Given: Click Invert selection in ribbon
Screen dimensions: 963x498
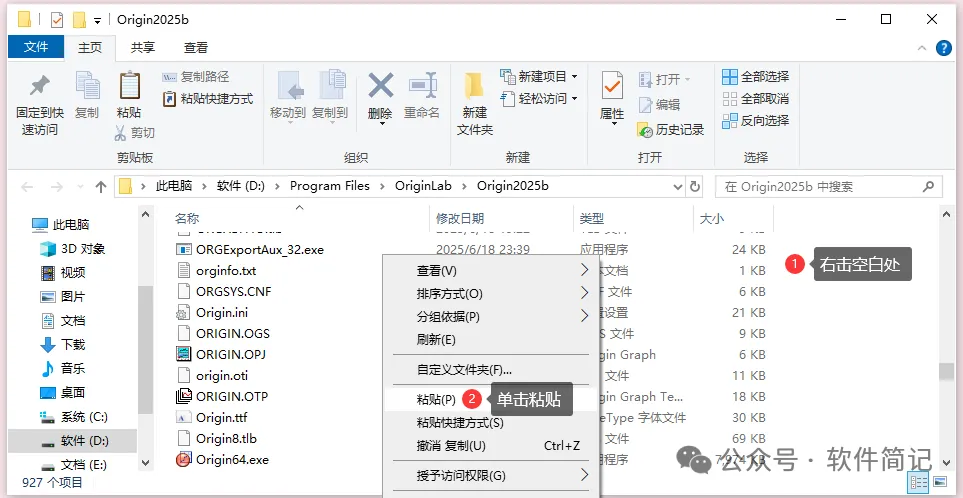Looking at the screenshot, I should [x=756, y=120].
